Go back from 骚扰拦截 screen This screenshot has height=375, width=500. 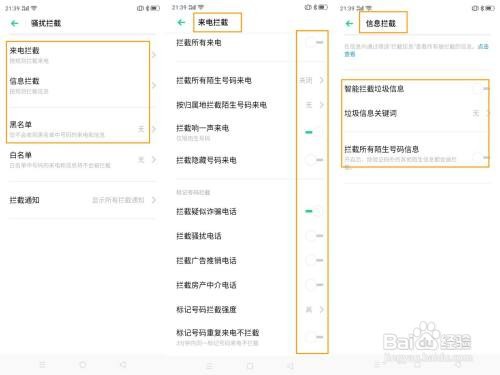pos(15,23)
